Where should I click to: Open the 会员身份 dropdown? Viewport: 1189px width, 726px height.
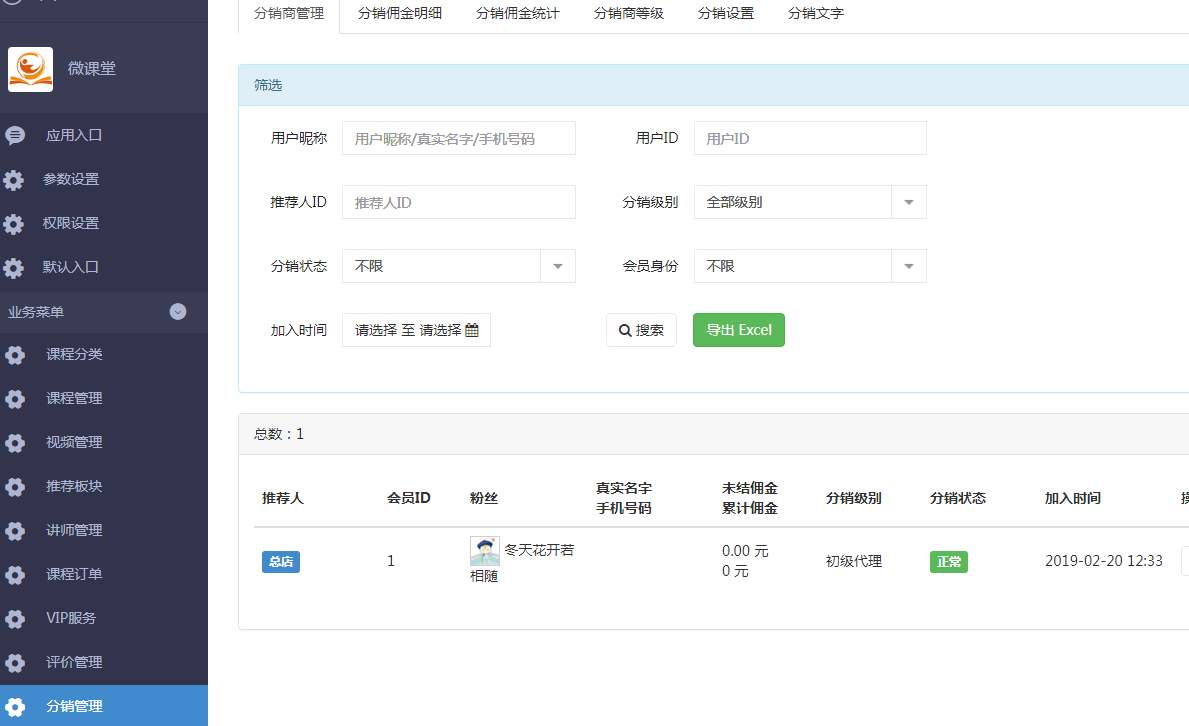[x=809, y=266]
